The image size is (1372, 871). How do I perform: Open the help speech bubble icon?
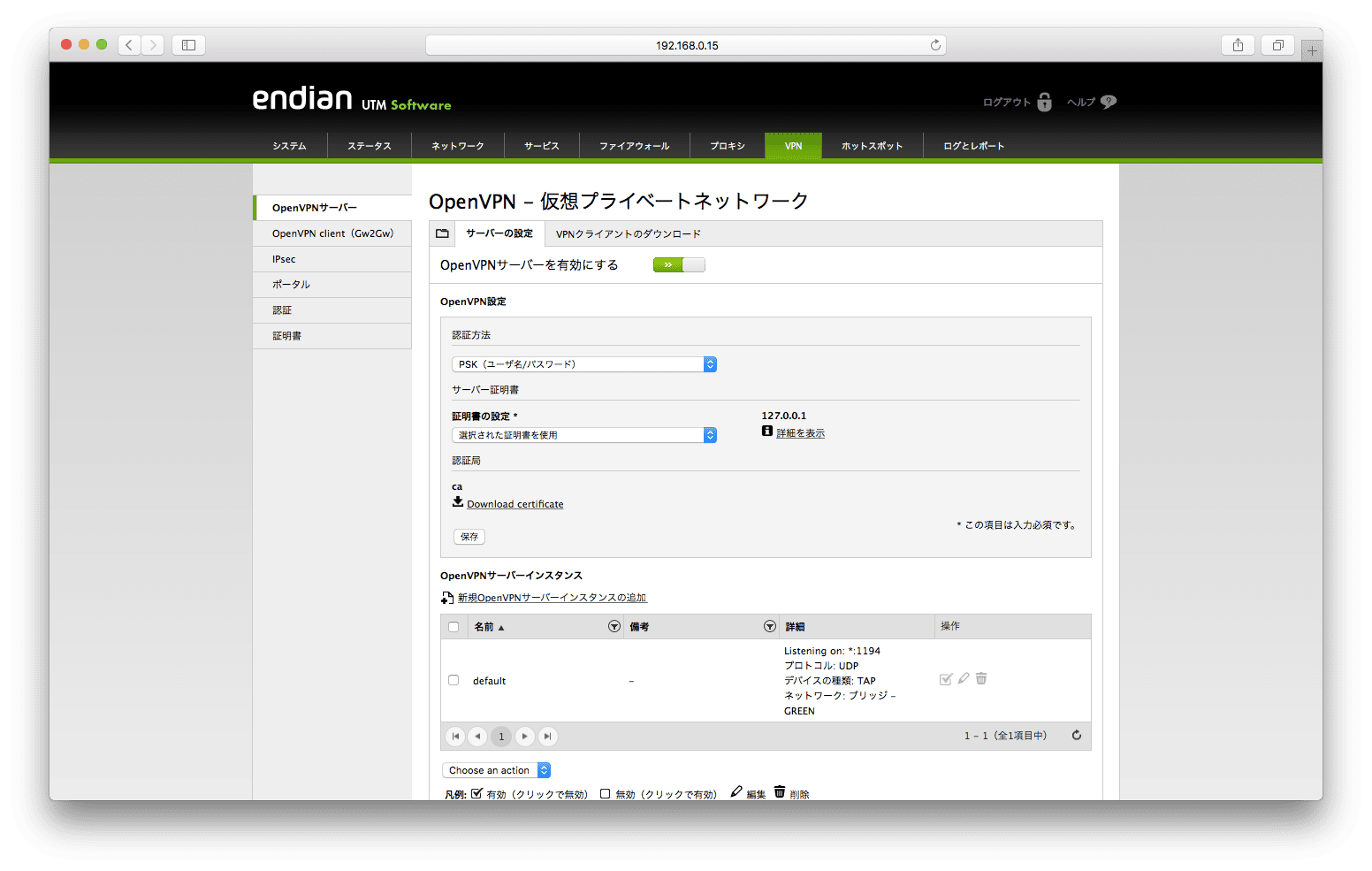tap(1109, 102)
